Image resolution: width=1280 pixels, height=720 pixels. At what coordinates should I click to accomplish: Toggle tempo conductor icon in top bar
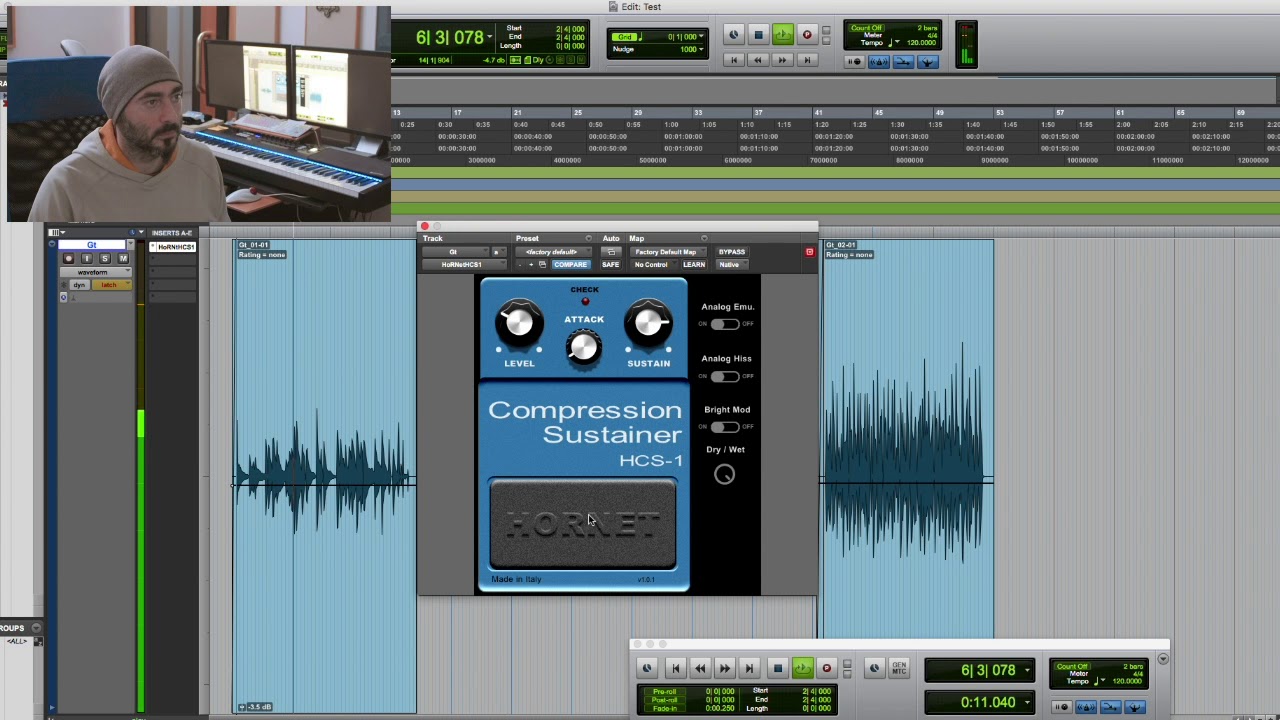[927, 62]
